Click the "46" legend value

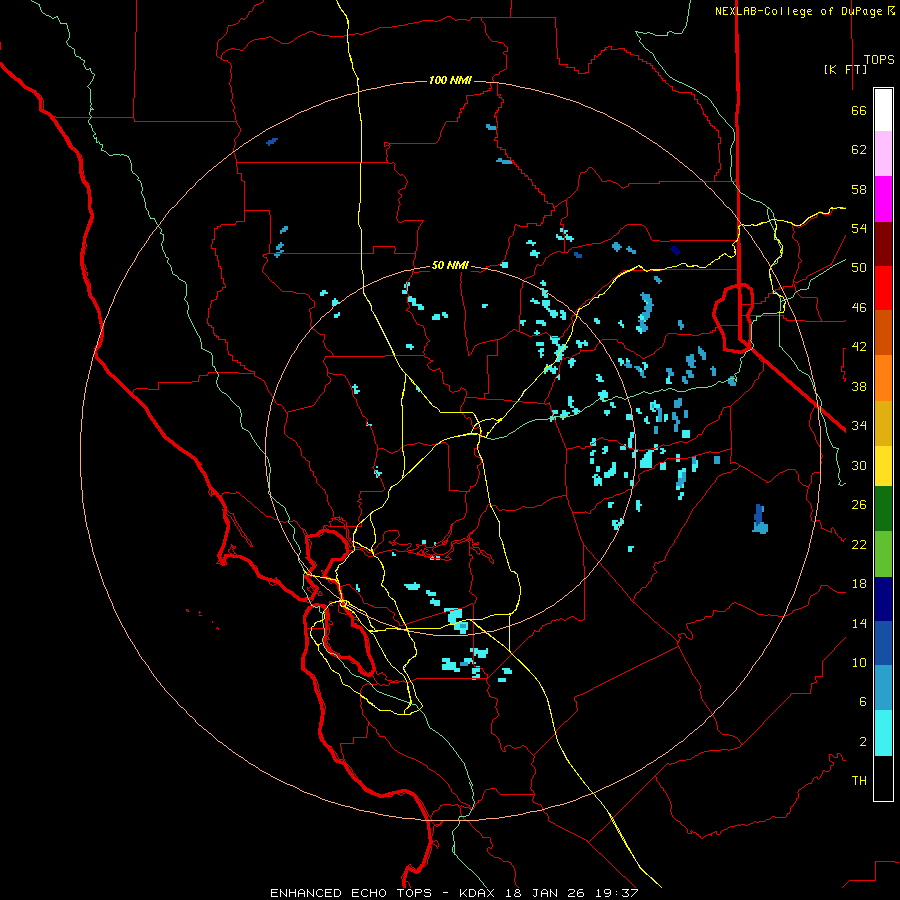pos(859,307)
